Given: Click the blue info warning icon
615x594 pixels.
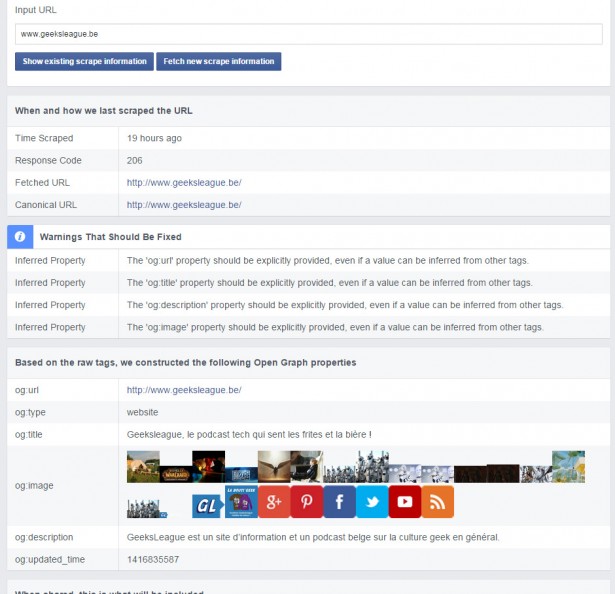Looking at the screenshot, I should coord(21,237).
